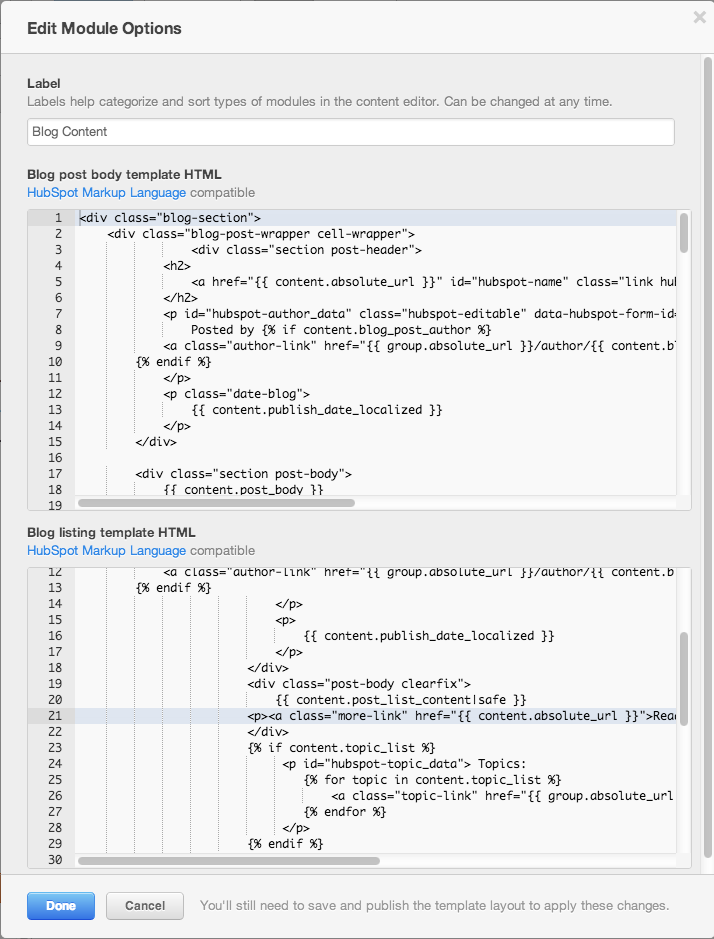Click horizontal scrollbar of listing template editor
This screenshot has width=714, height=939.
click(x=229, y=861)
